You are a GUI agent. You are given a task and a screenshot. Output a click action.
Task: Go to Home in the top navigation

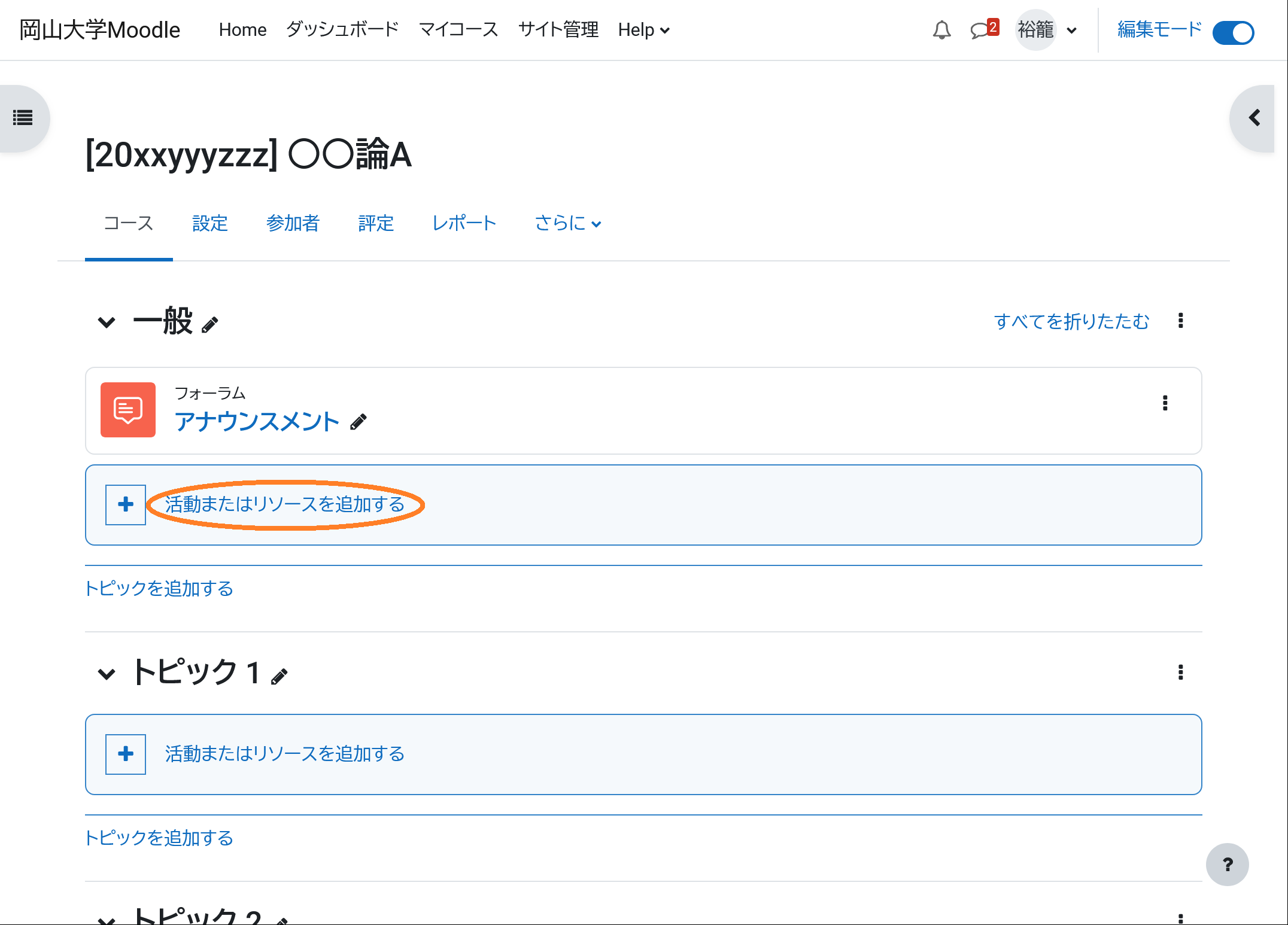pos(242,30)
